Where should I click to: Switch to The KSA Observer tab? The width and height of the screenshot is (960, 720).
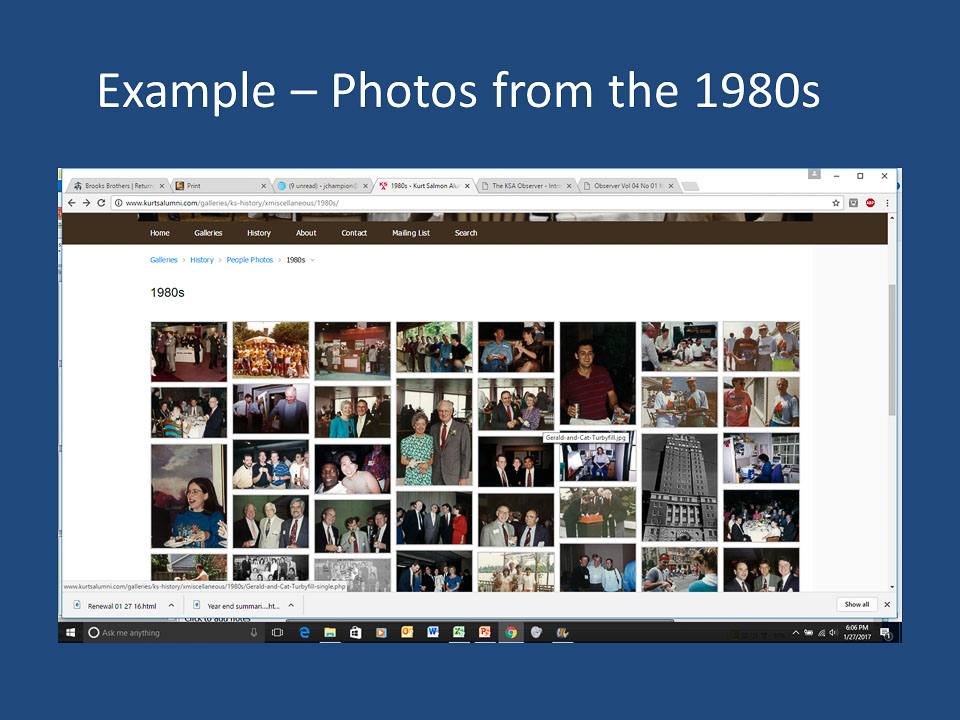tap(525, 186)
